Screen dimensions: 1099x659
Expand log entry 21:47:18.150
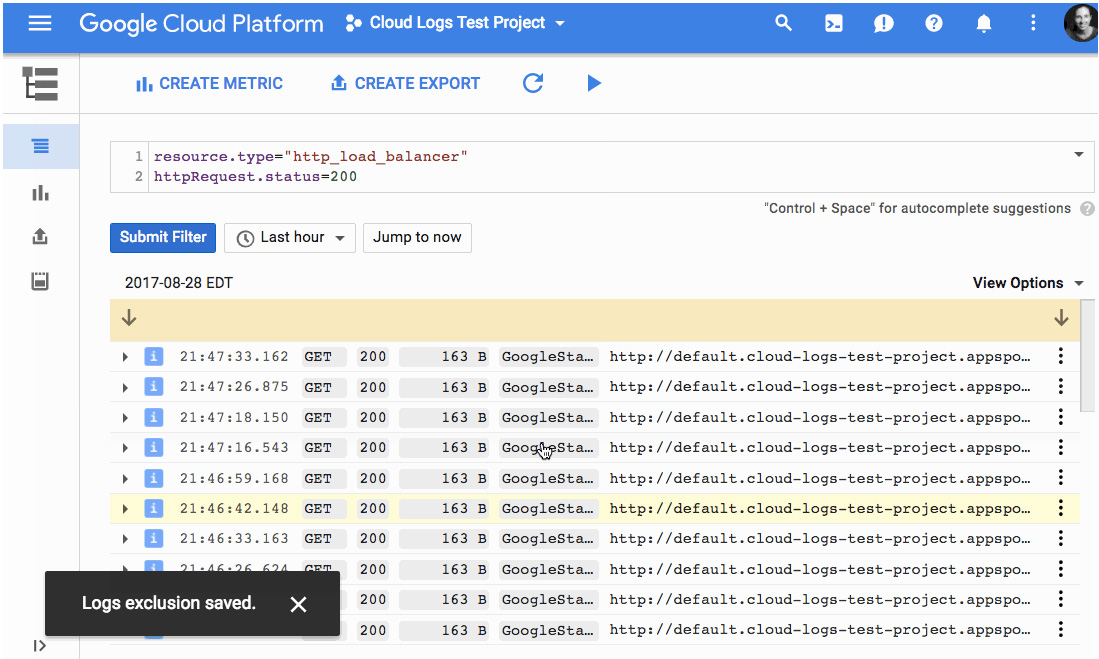pos(125,418)
